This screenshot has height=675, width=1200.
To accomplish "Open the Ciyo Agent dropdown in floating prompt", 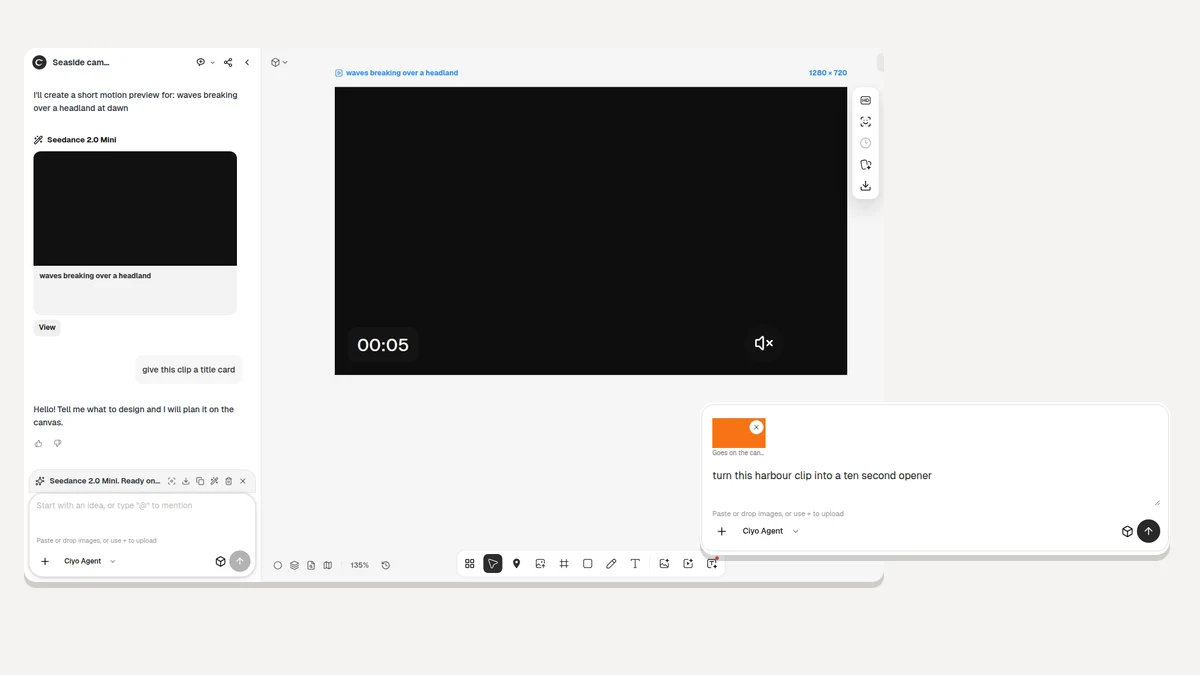I will [x=770, y=531].
